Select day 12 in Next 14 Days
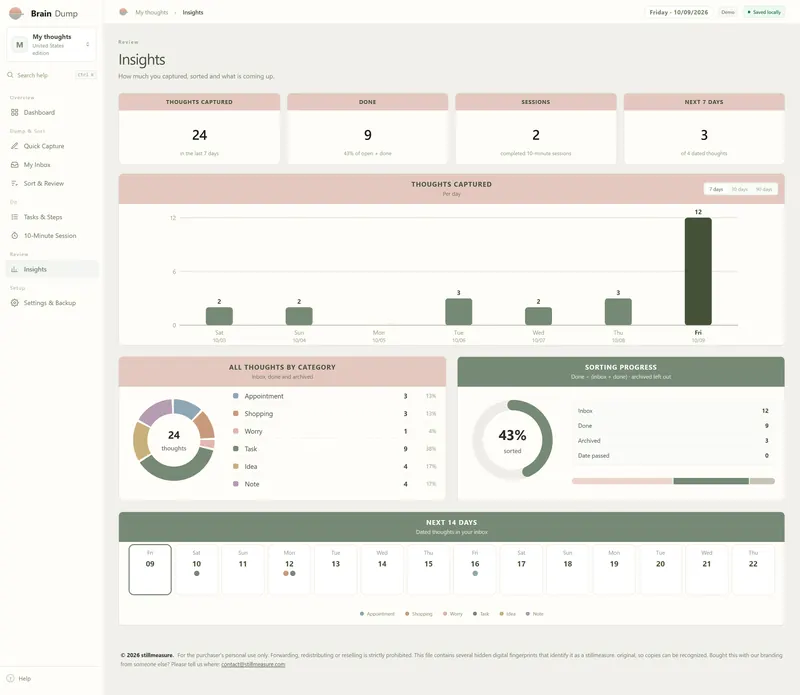 (289, 569)
